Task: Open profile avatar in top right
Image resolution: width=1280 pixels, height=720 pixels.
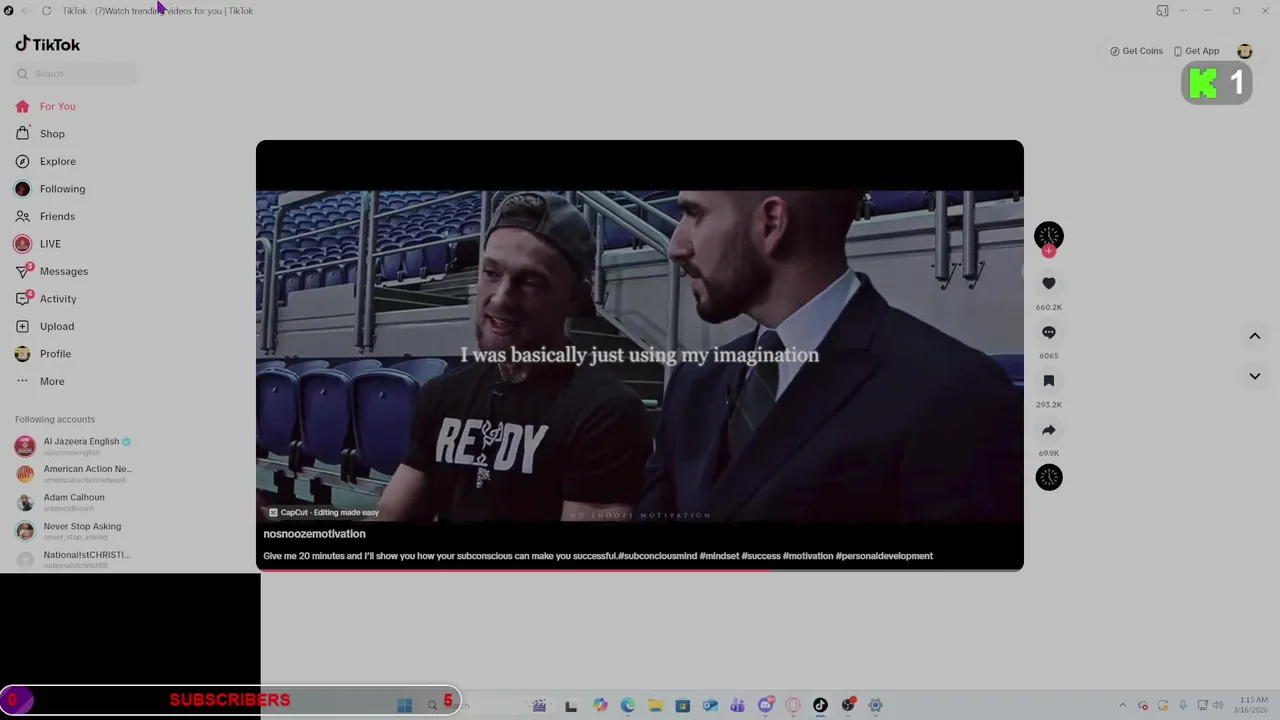Action: coord(1245,51)
